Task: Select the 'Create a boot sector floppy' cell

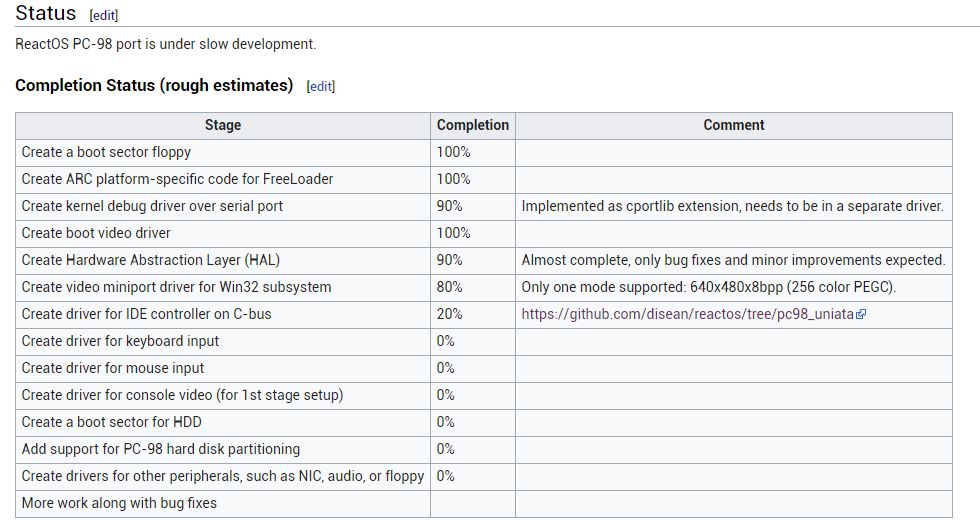Action: tap(106, 152)
